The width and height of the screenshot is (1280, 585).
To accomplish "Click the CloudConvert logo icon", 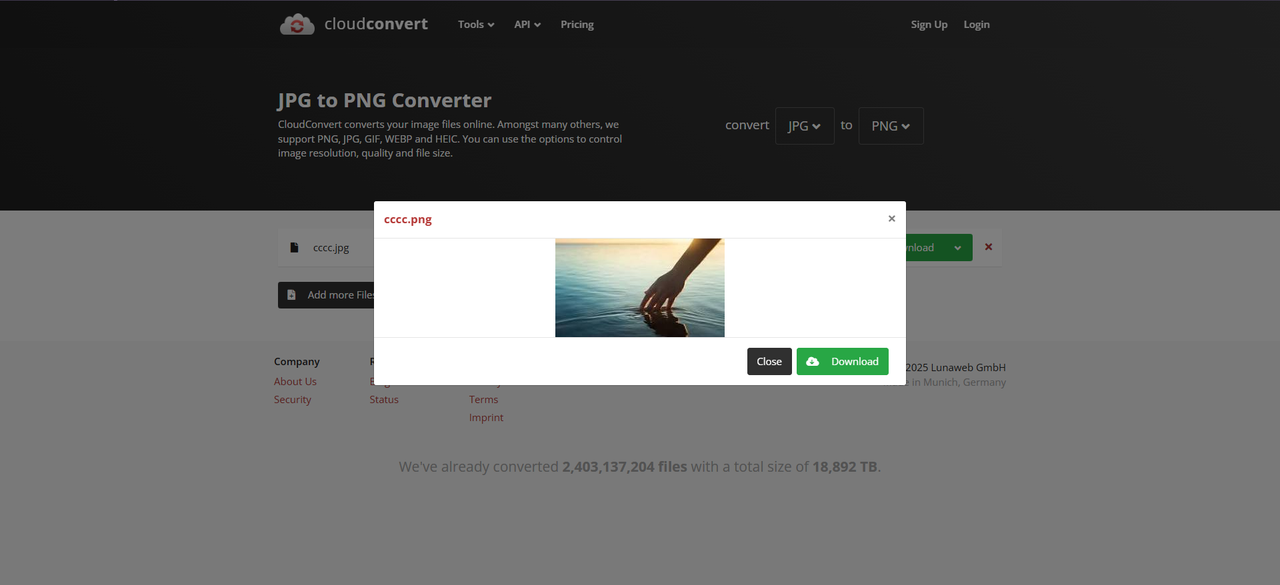I will click(x=297, y=24).
